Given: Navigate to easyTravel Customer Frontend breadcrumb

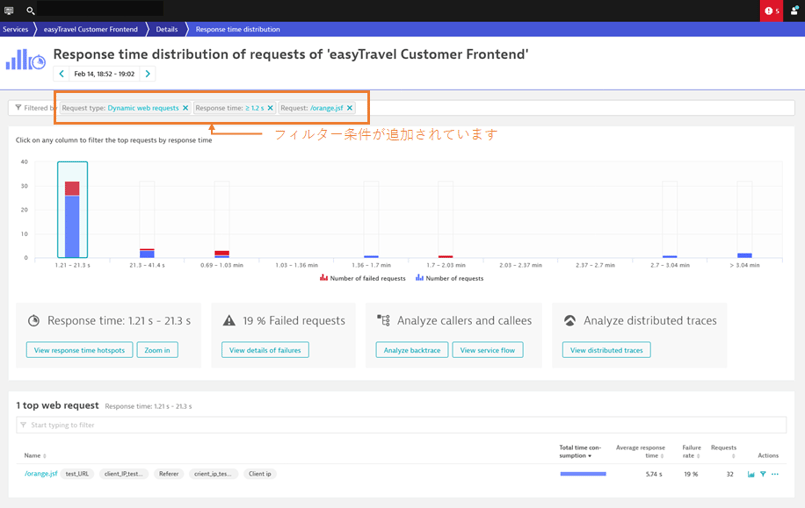Looking at the screenshot, I should coord(91,29).
